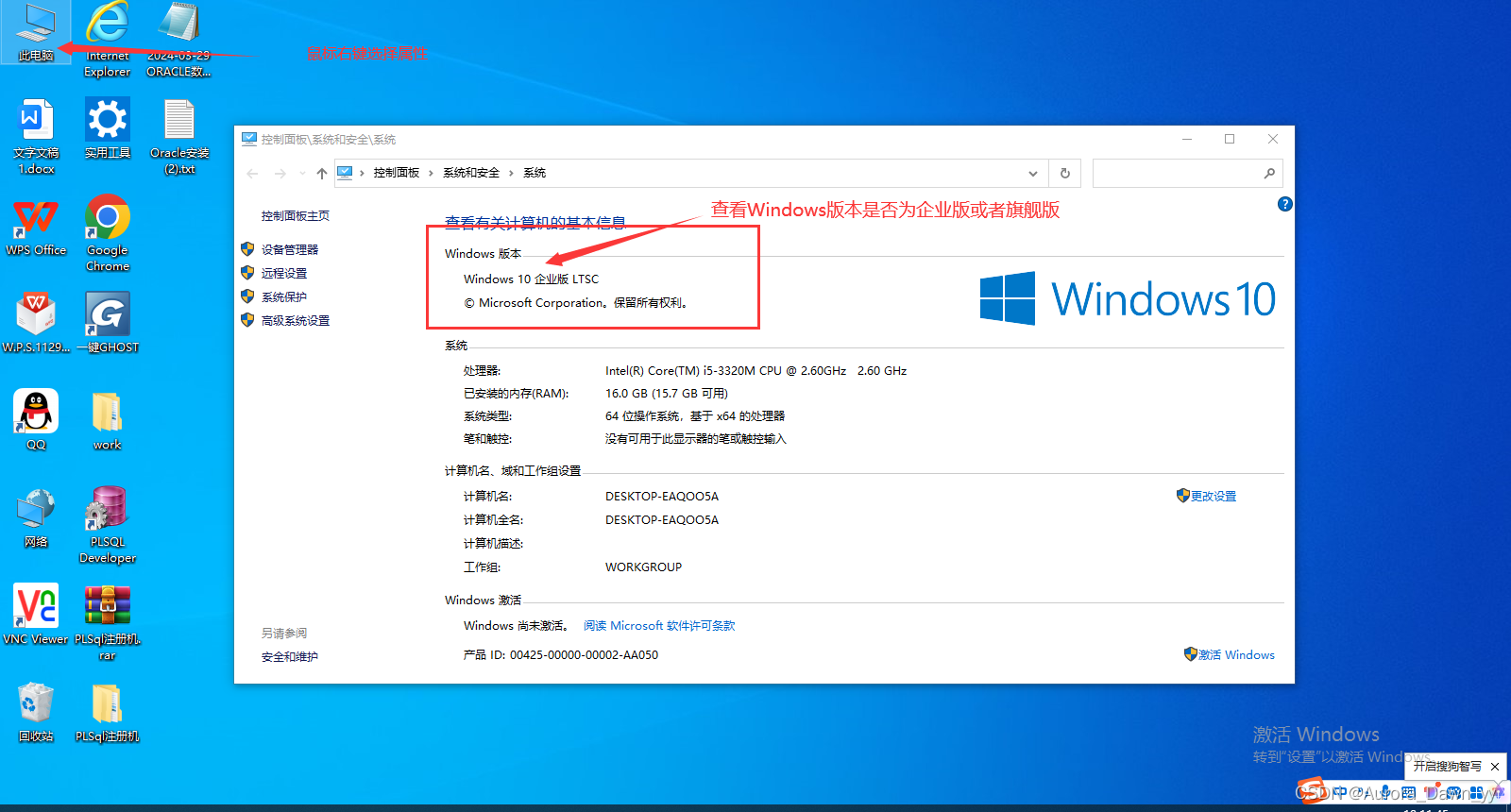Open the PLSql注册机 folder icon
The width and height of the screenshot is (1511, 812).
pyautogui.click(x=108, y=712)
